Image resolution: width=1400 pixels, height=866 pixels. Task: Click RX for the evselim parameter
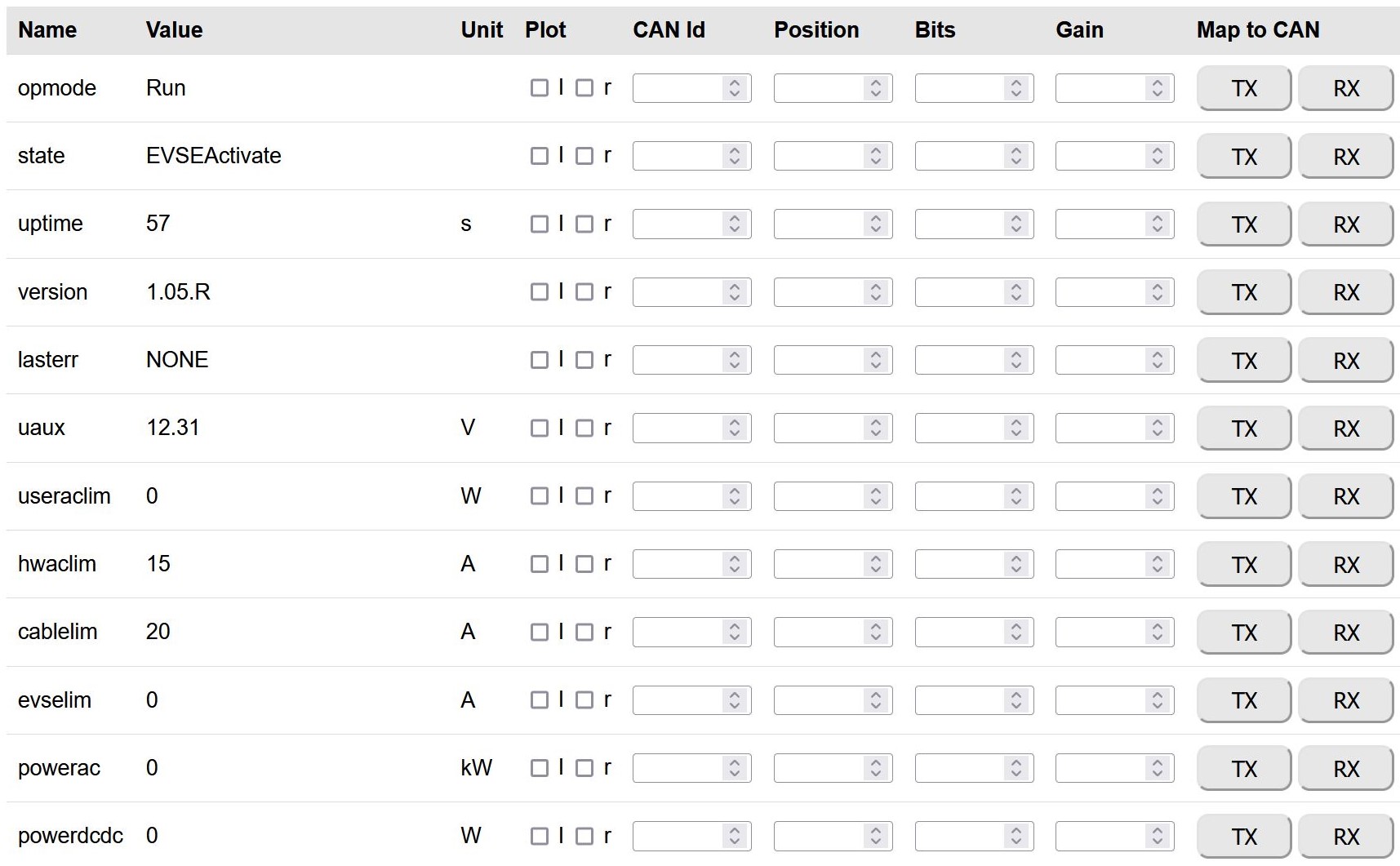coord(1345,700)
